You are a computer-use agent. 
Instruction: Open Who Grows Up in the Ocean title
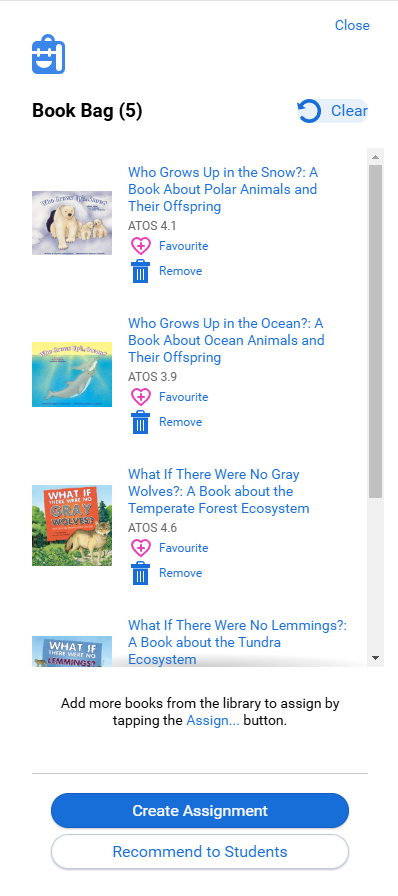tap(226, 340)
